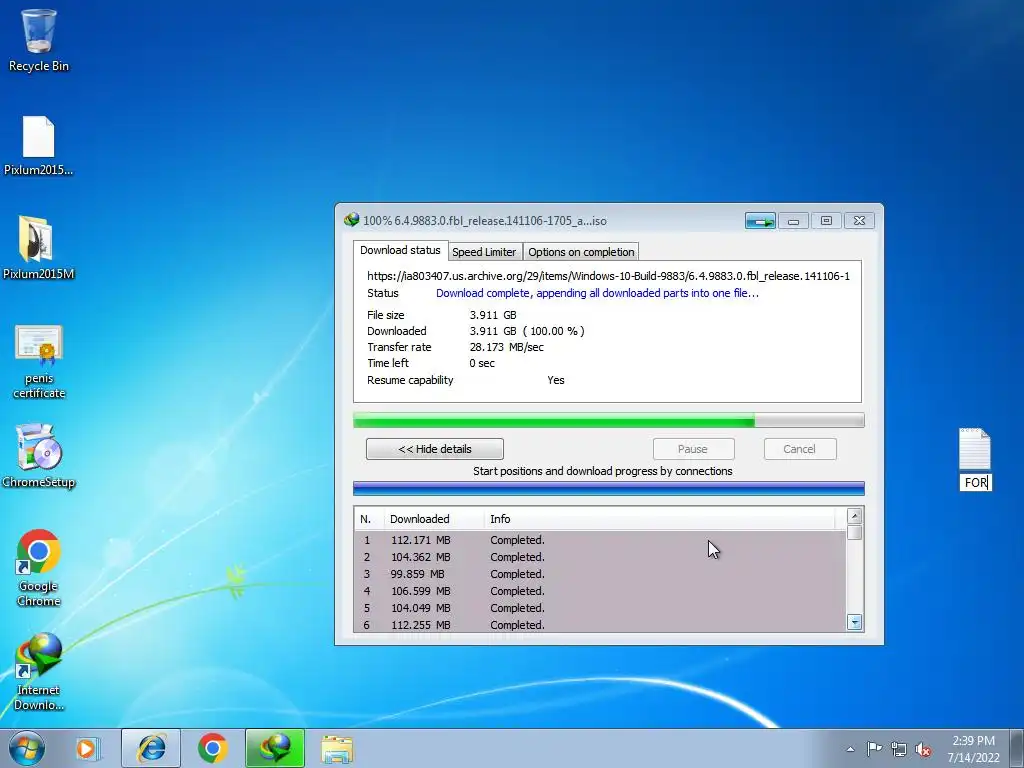Click the Downloaded column header
The image size is (1024, 768).
434,519
